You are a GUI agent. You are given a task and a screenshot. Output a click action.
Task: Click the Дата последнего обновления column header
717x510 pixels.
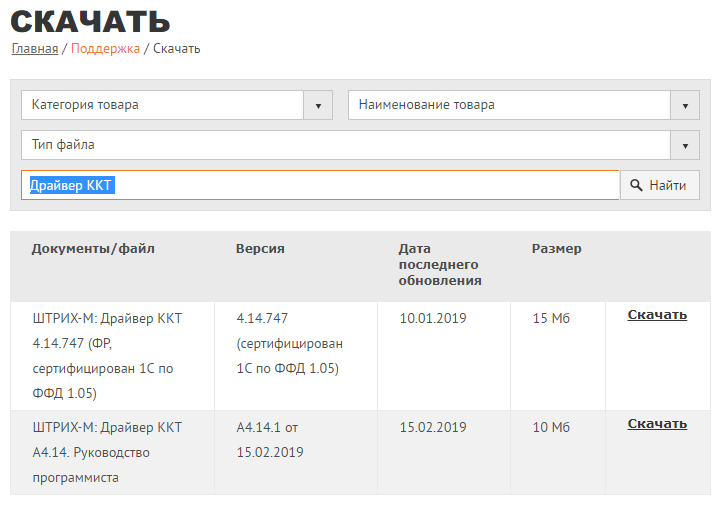(x=440, y=265)
